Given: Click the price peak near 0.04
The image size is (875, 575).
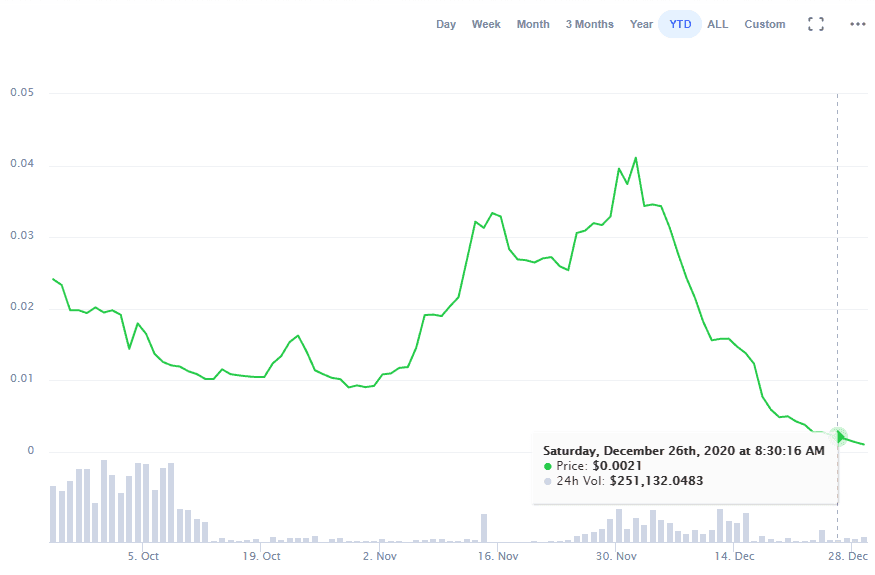Looking at the screenshot, I should click(x=635, y=158).
